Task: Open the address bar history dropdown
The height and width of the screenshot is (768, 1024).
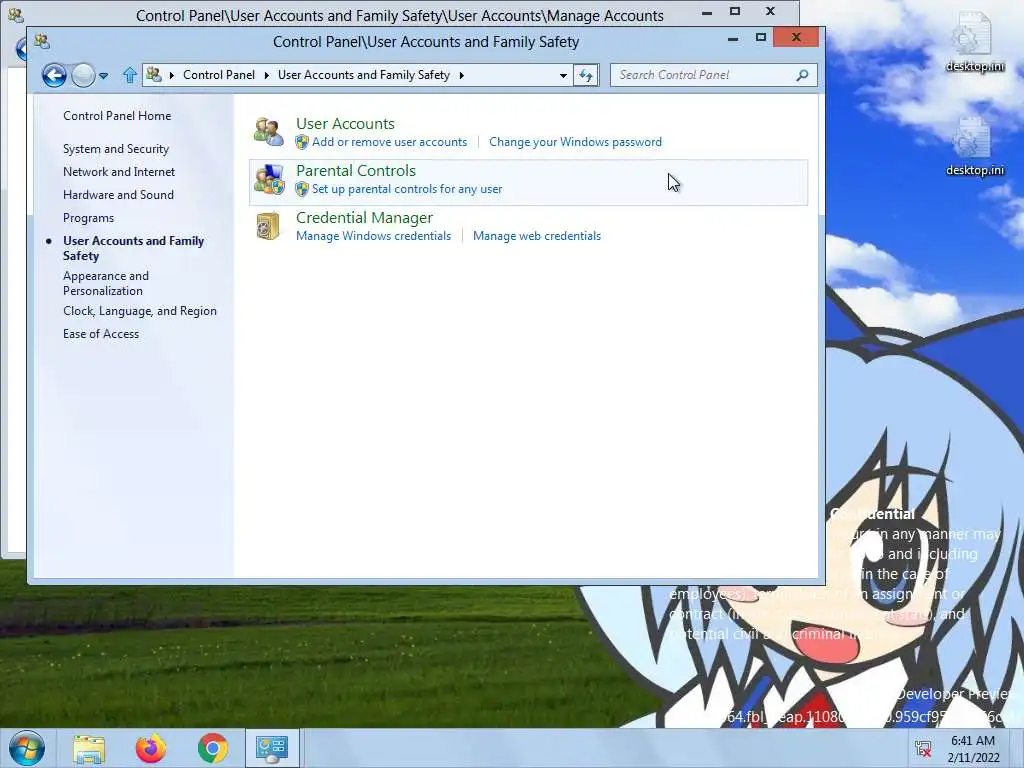Action: pos(563,75)
